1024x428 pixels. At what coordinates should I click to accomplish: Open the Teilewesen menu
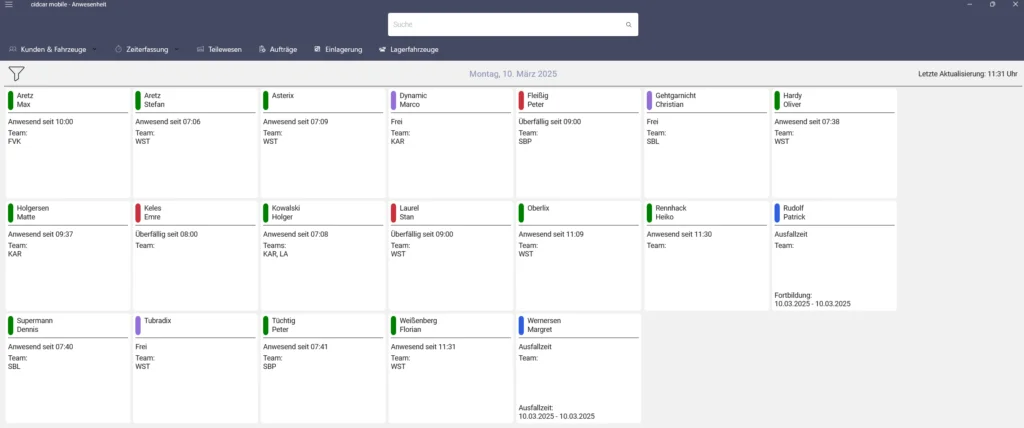(219, 49)
